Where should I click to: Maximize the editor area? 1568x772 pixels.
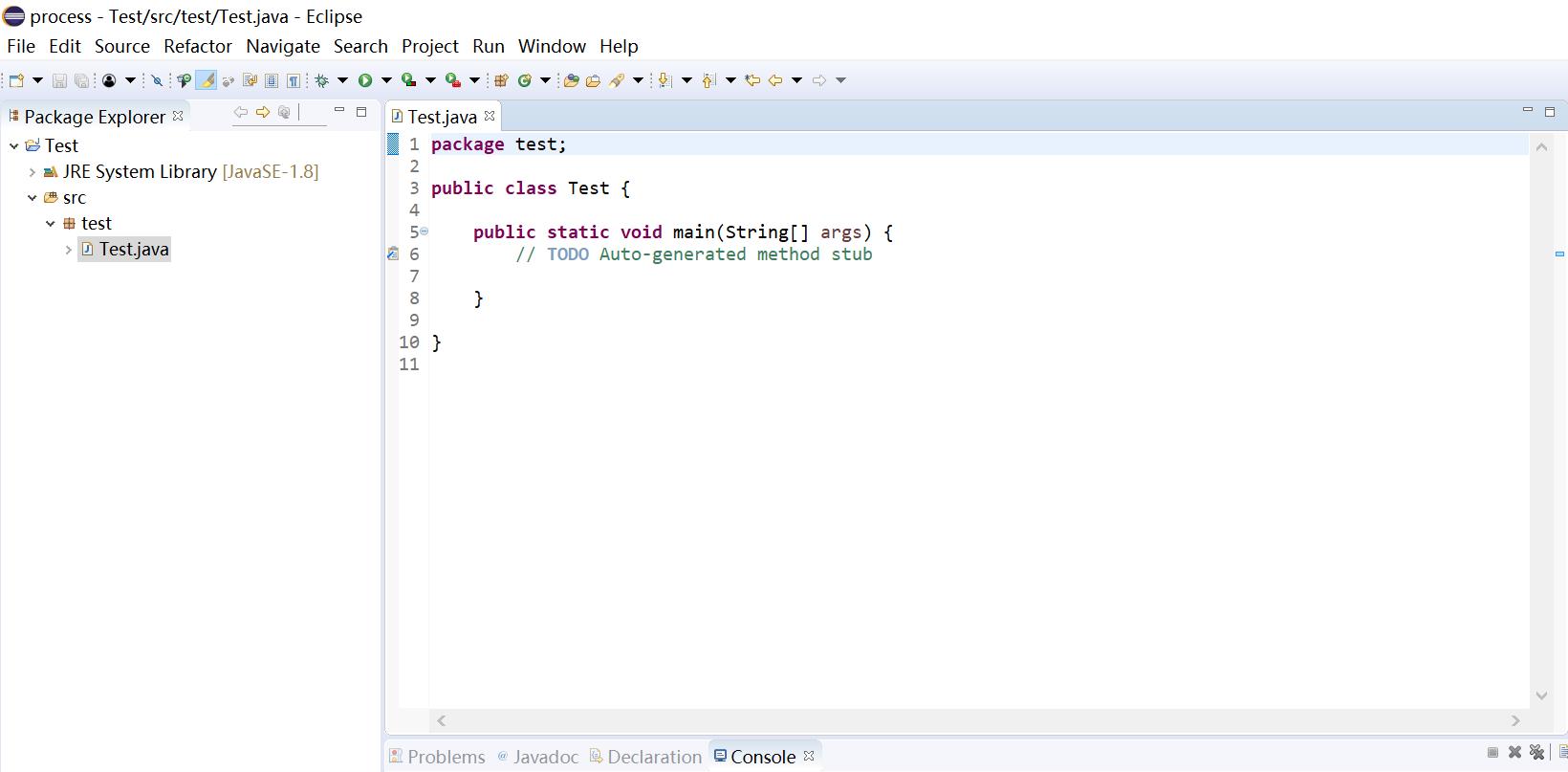[1550, 112]
